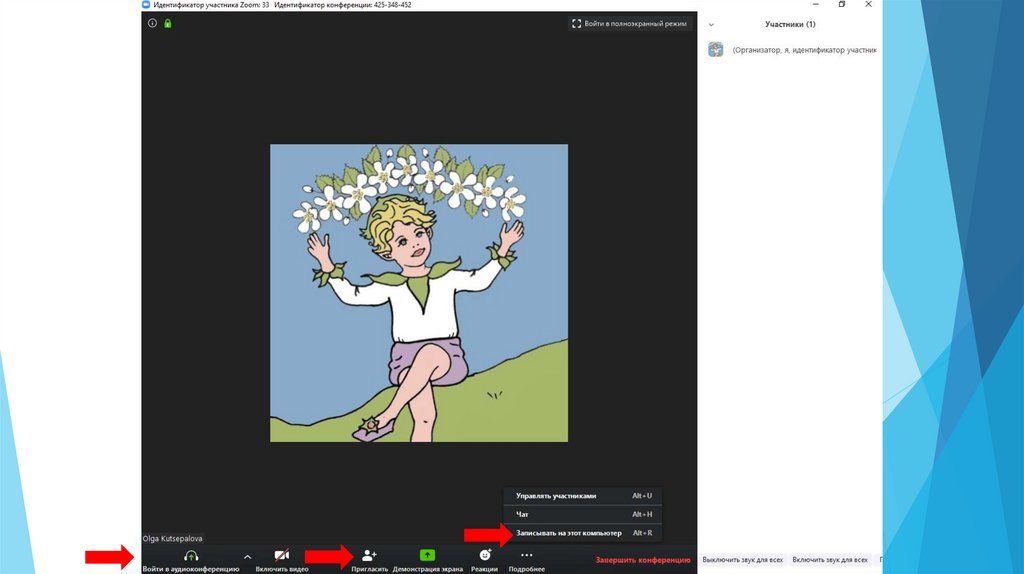Screen dimensions: 1024x574
Task: Click the Invite (Пригласить) person icon
Action: coord(369,555)
